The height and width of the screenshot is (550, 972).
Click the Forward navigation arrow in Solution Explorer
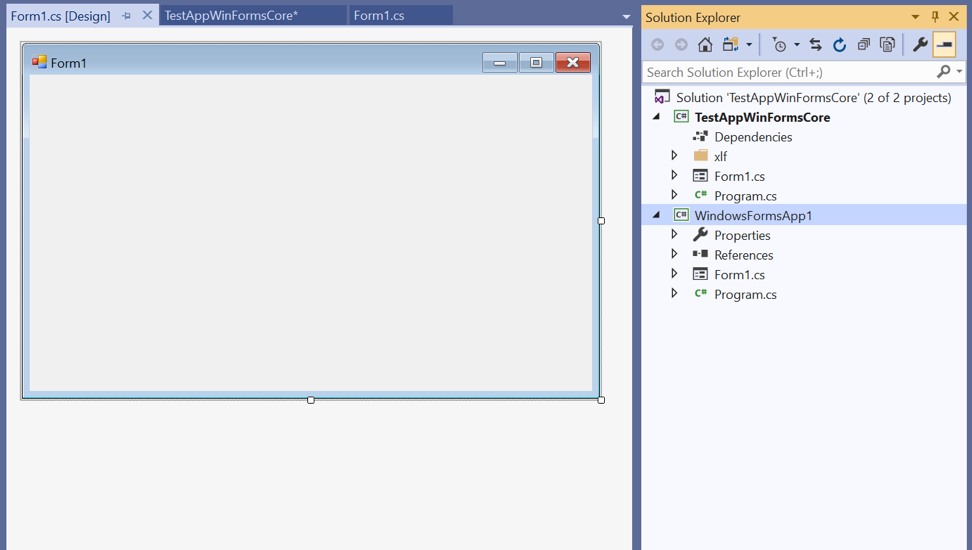[681, 45]
